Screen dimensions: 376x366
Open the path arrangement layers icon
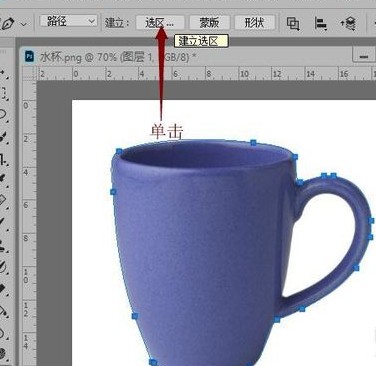pyautogui.click(x=348, y=23)
